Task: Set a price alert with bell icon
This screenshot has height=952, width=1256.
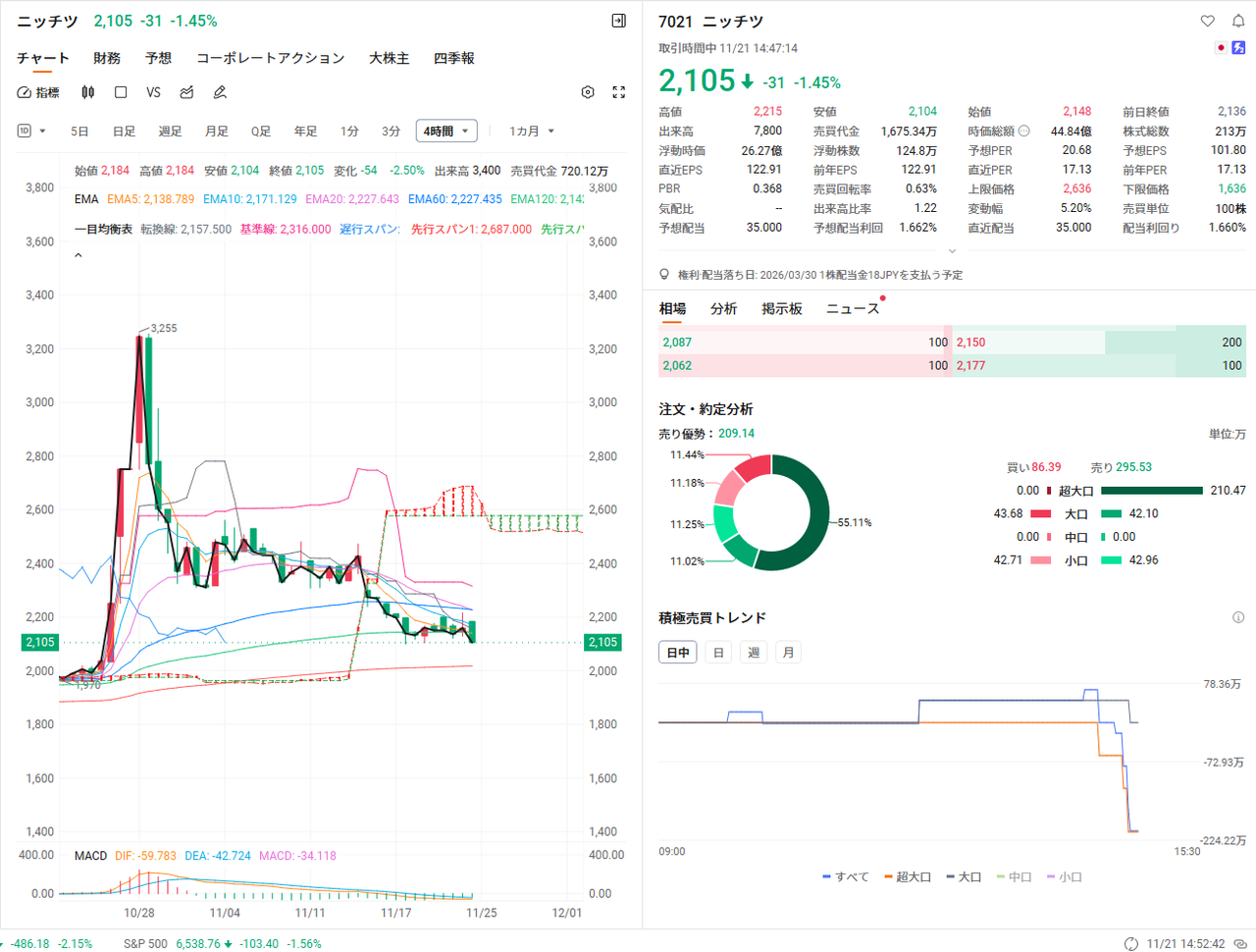Action: pos(1238,21)
